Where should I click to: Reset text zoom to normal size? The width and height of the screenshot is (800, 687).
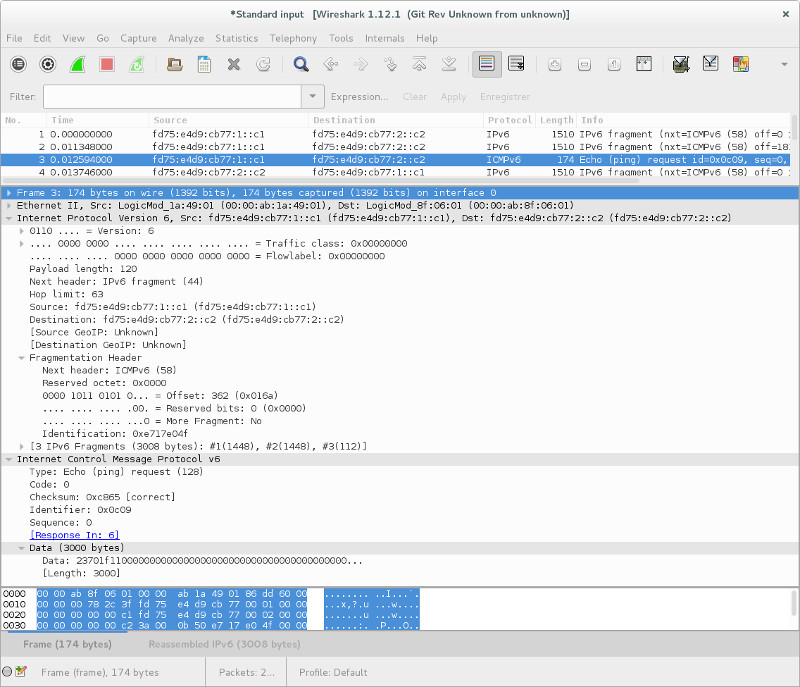point(614,64)
